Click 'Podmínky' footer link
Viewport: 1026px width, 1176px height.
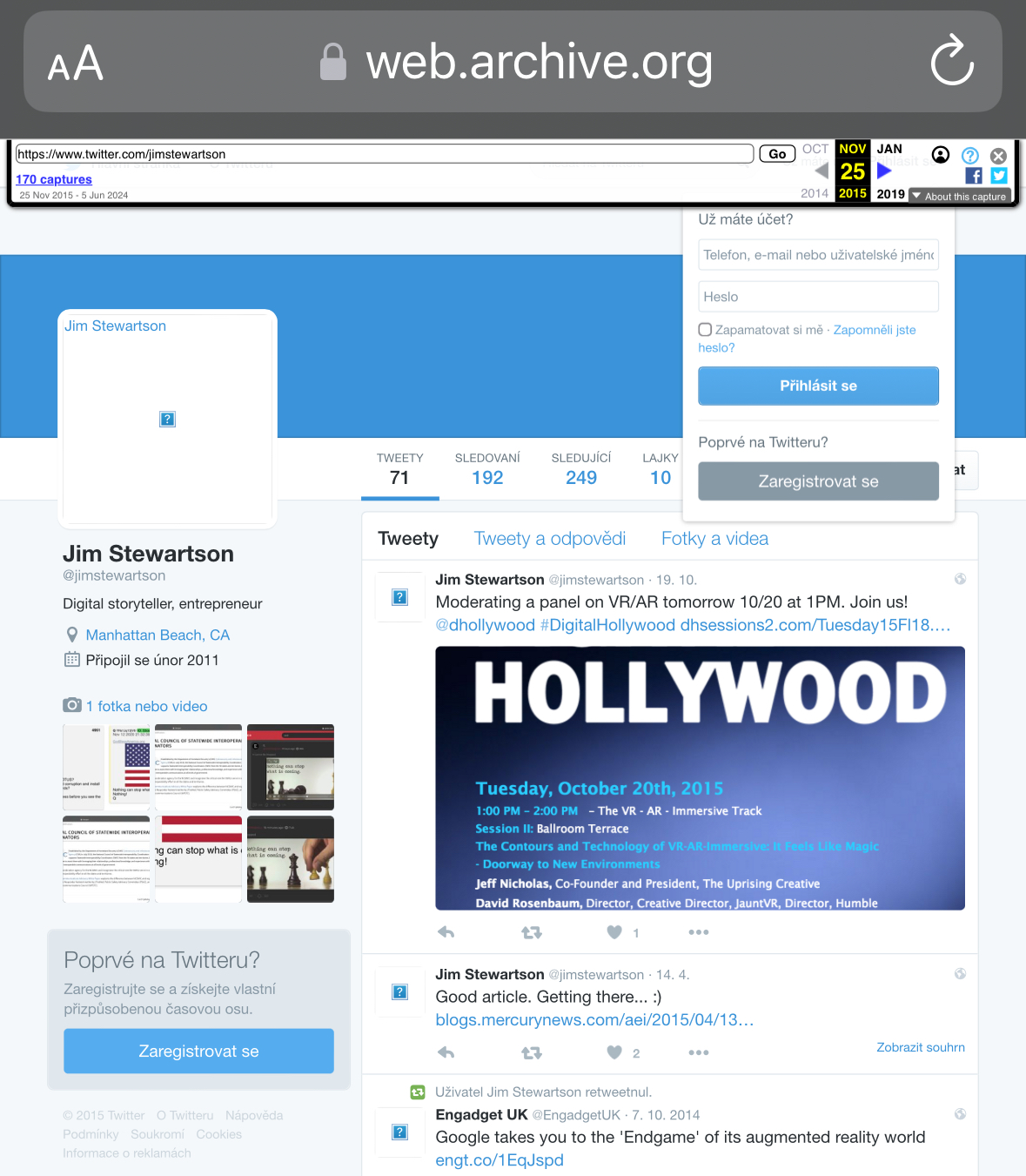pos(91,1134)
